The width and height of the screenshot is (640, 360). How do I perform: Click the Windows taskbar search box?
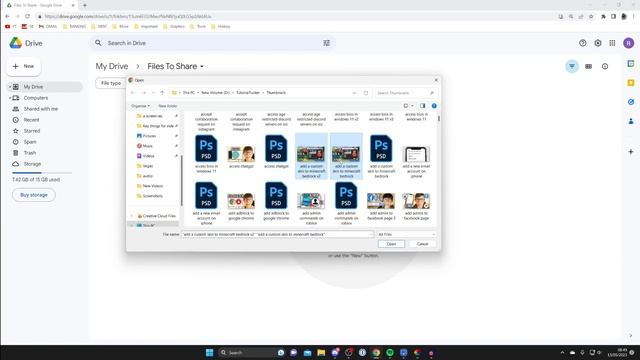pyautogui.click(x=246, y=352)
